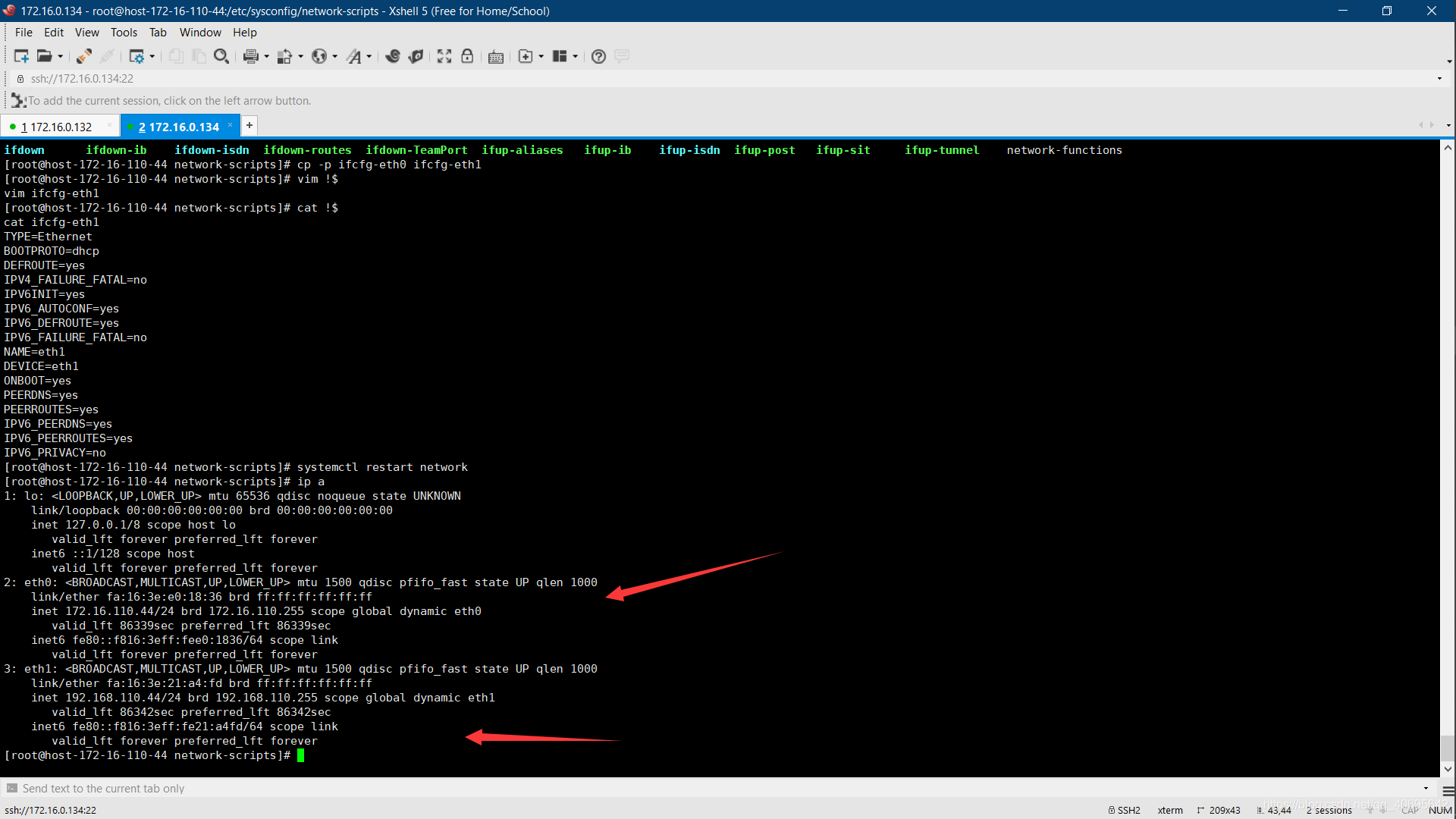Click the globe encoding icon
This screenshot has width=1456, height=819.
pyautogui.click(x=319, y=56)
